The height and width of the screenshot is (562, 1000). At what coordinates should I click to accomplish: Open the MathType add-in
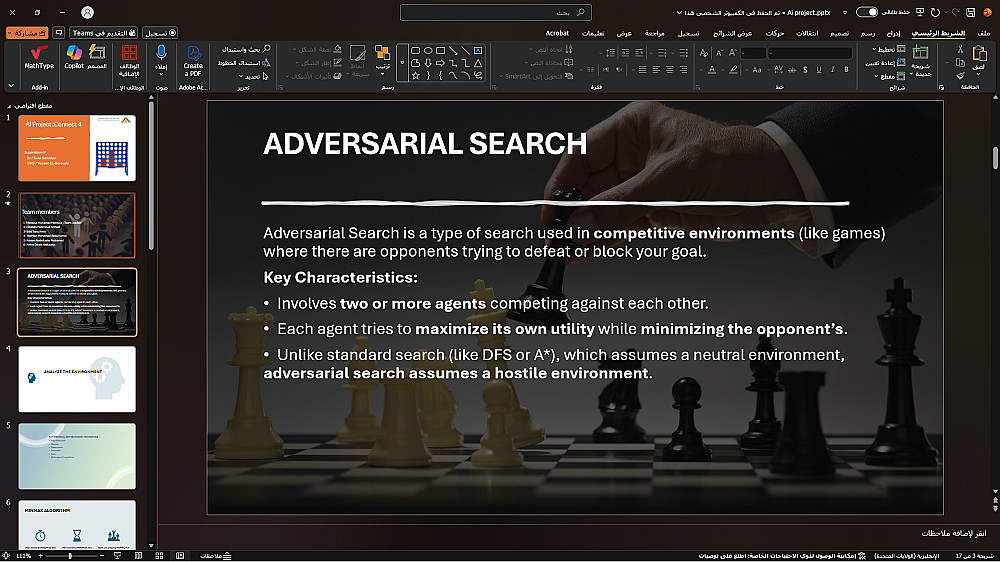point(38,57)
